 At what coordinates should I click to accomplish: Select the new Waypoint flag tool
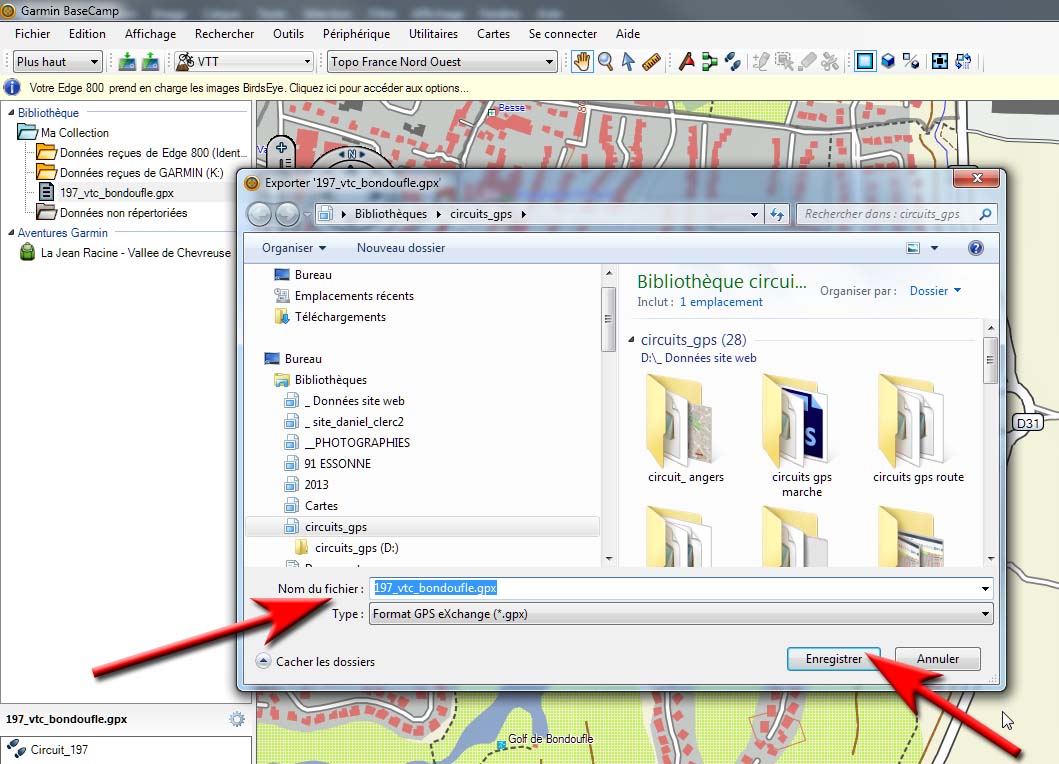(686, 61)
